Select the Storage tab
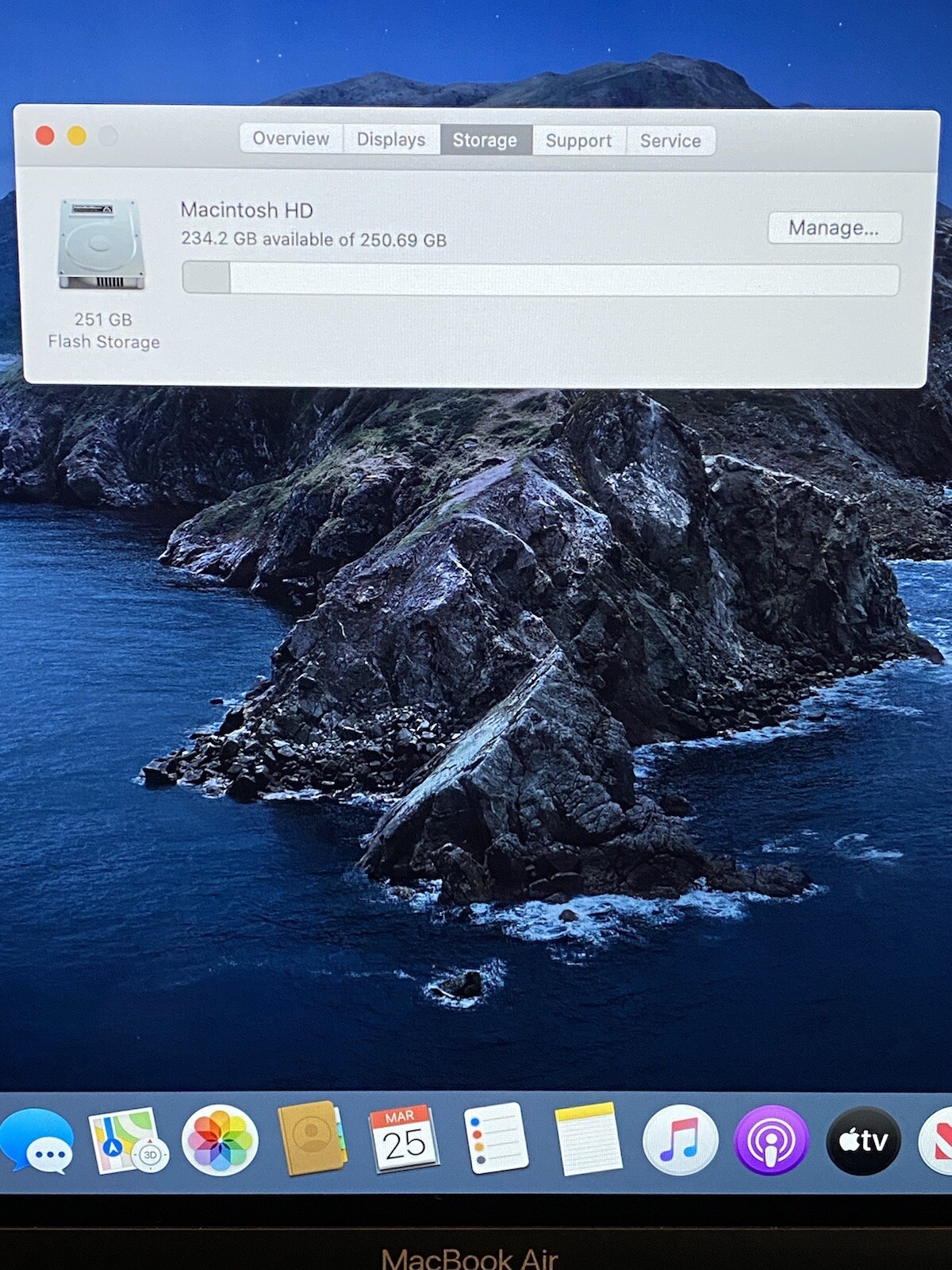The height and width of the screenshot is (1270, 952). (x=486, y=140)
